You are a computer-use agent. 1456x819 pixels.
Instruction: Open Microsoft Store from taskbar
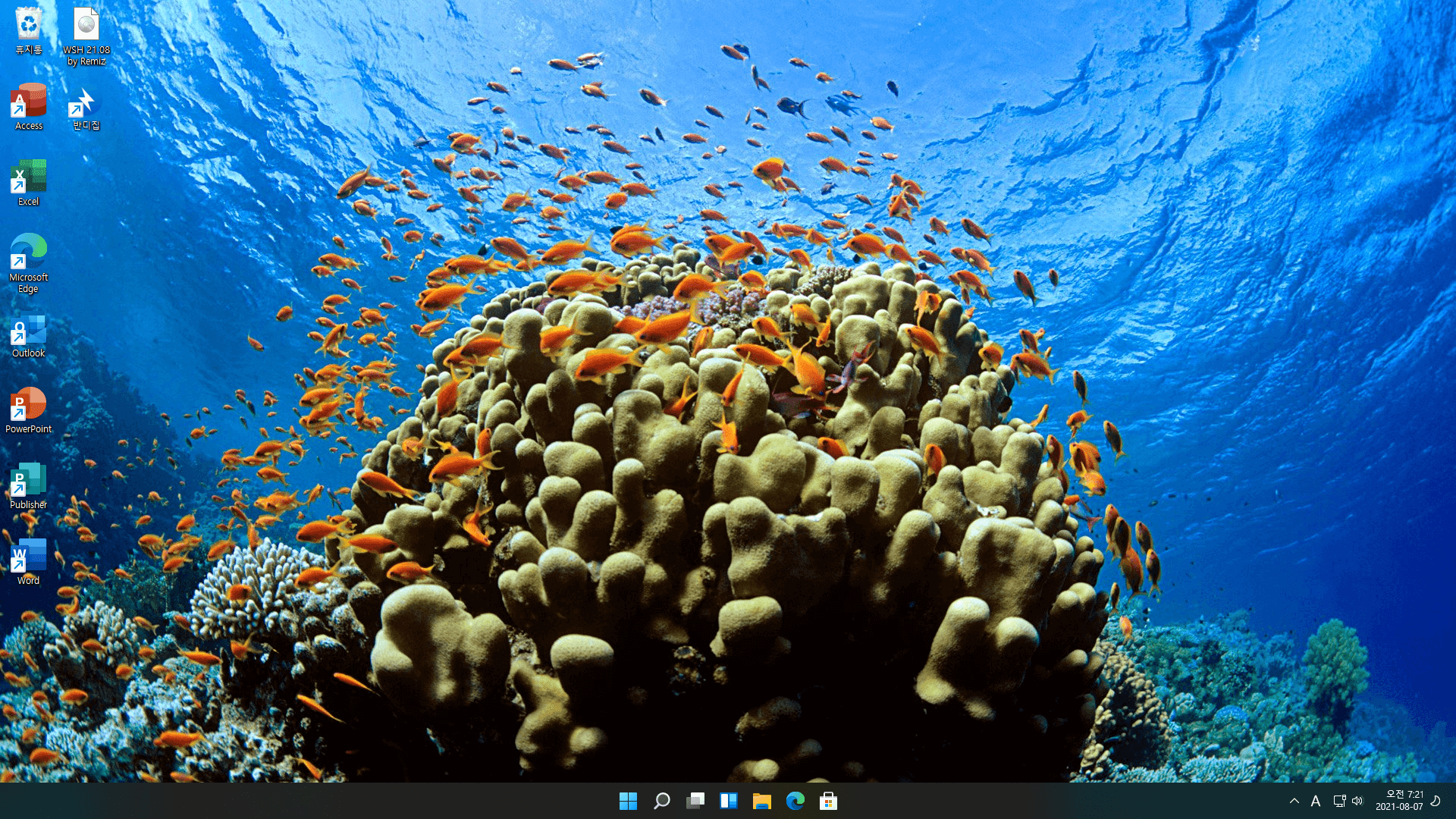click(x=828, y=801)
